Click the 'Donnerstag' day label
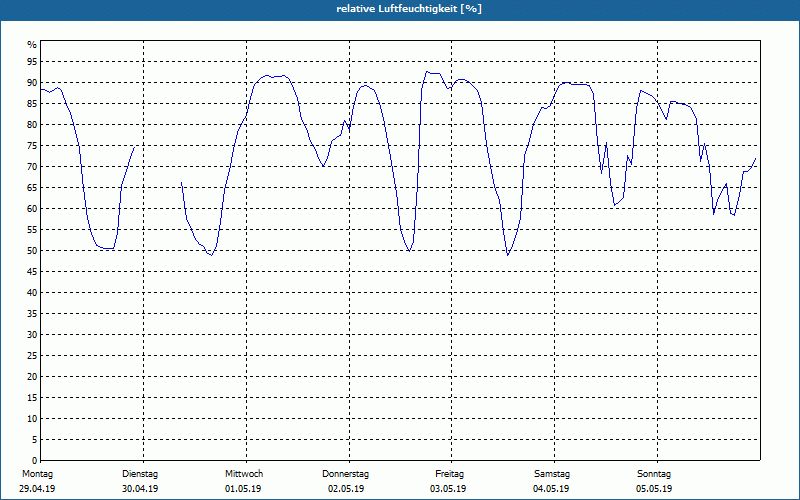This screenshot has height=500, width=800. [345, 474]
